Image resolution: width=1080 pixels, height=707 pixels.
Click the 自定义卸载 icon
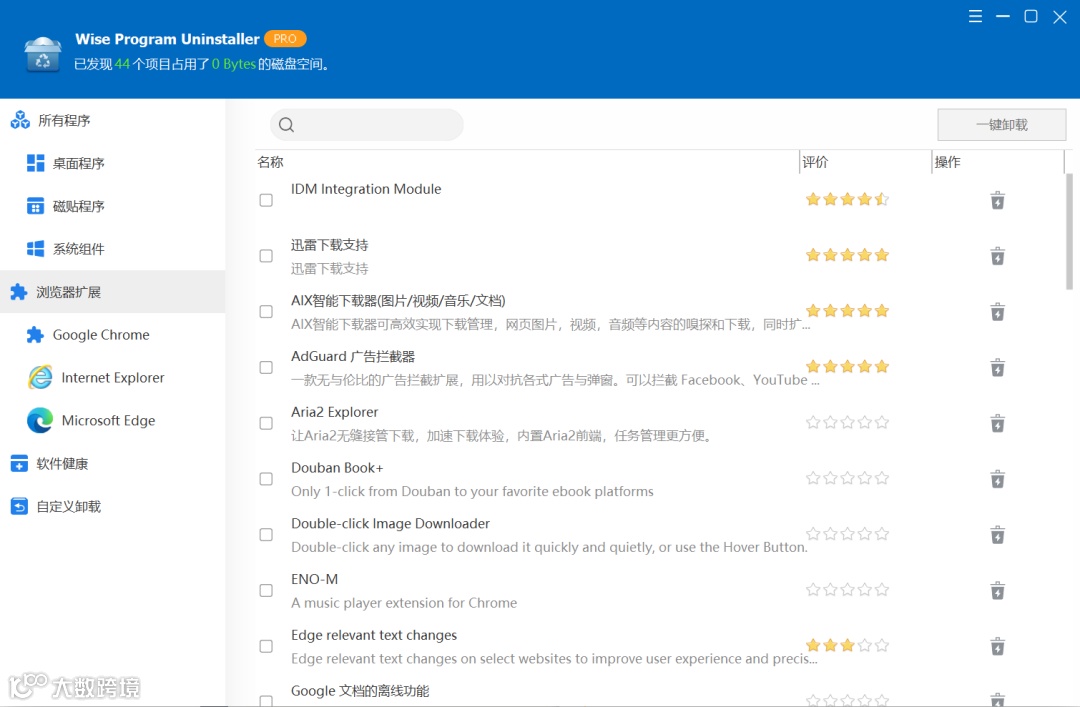coord(19,506)
